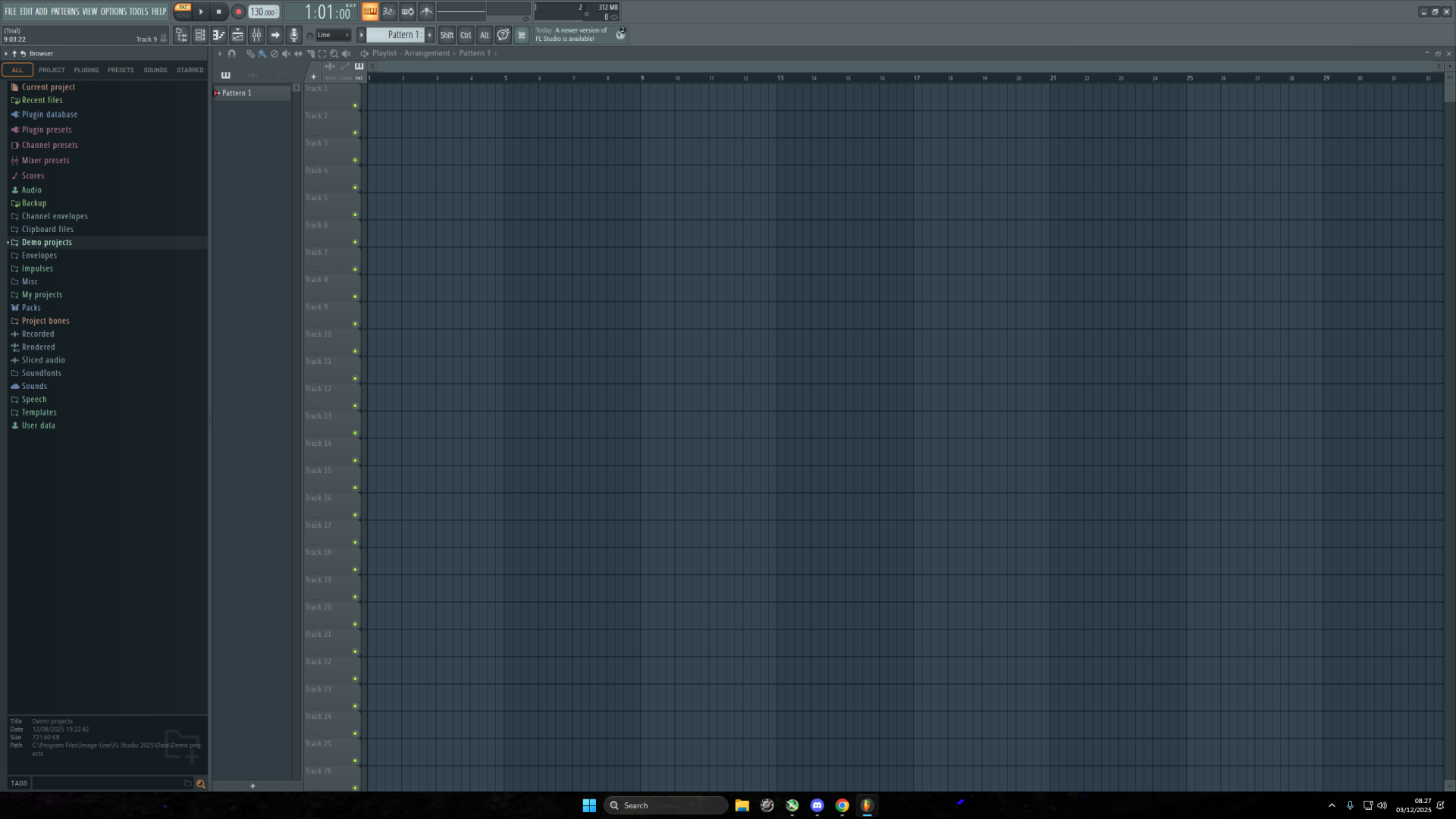Image resolution: width=1456 pixels, height=819 pixels.
Task: Open the Mixer window icon
Action: (256, 35)
